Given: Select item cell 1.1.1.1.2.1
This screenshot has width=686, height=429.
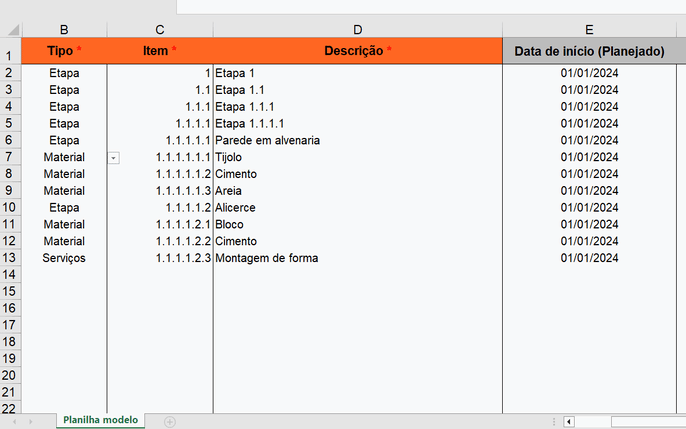Looking at the screenshot, I should [x=160, y=224].
